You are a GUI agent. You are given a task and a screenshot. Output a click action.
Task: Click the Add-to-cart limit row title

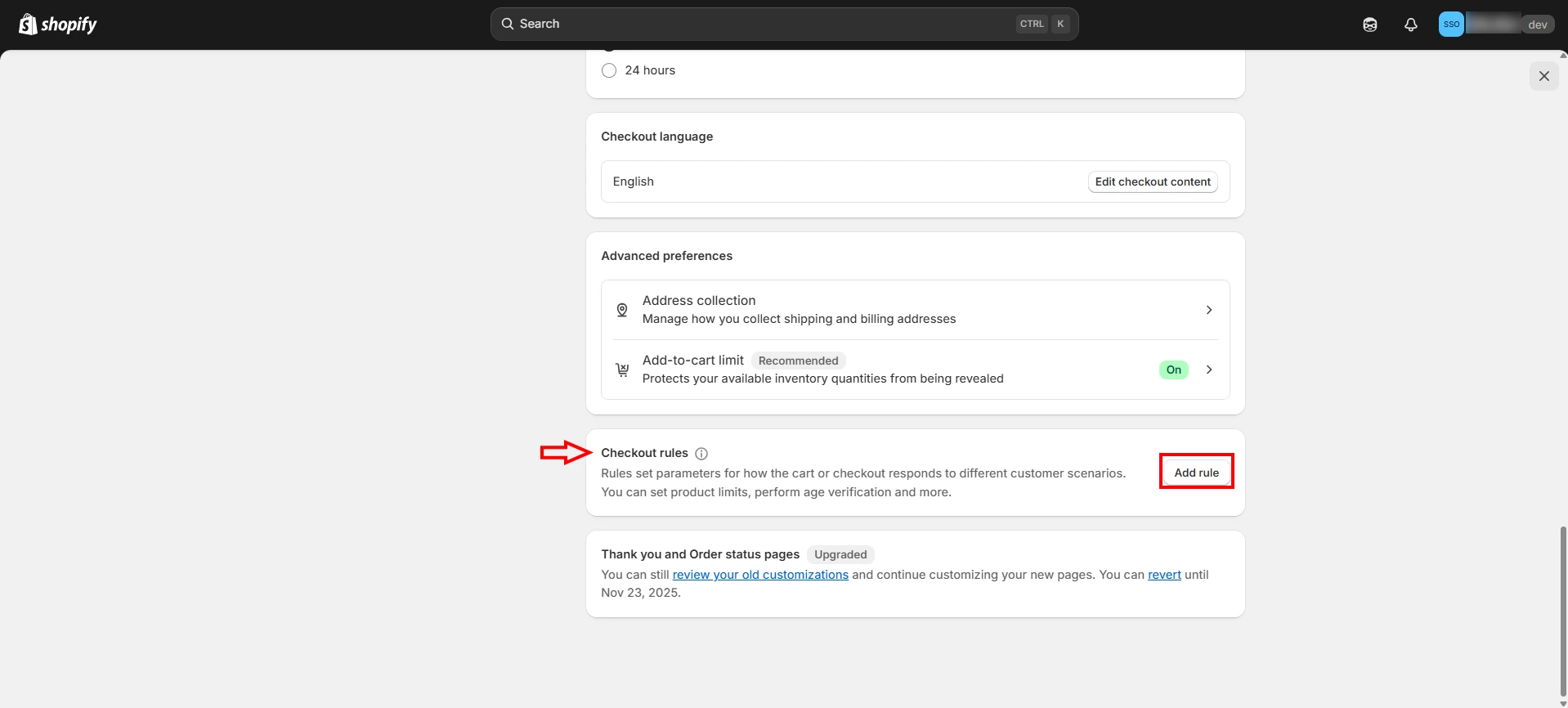coord(693,361)
